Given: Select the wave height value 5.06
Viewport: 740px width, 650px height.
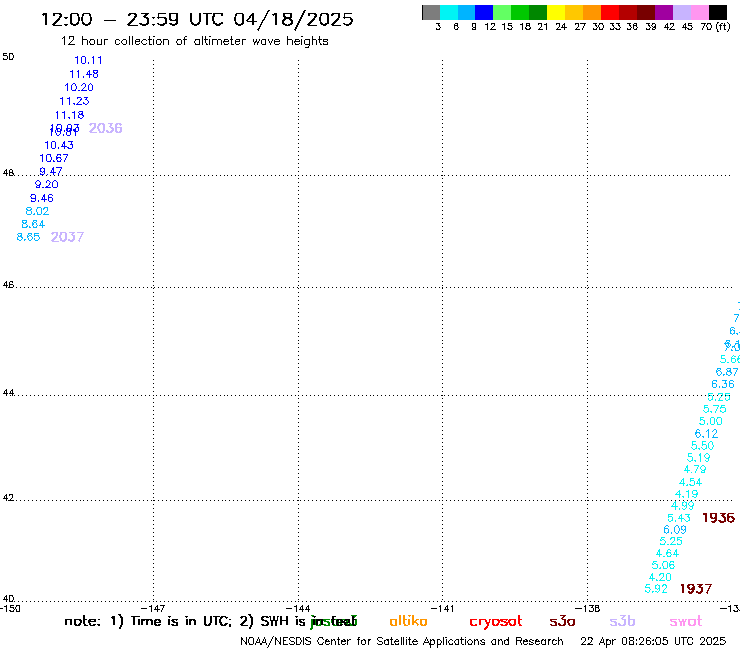Looking at the screenshot, I should [664, 565].
